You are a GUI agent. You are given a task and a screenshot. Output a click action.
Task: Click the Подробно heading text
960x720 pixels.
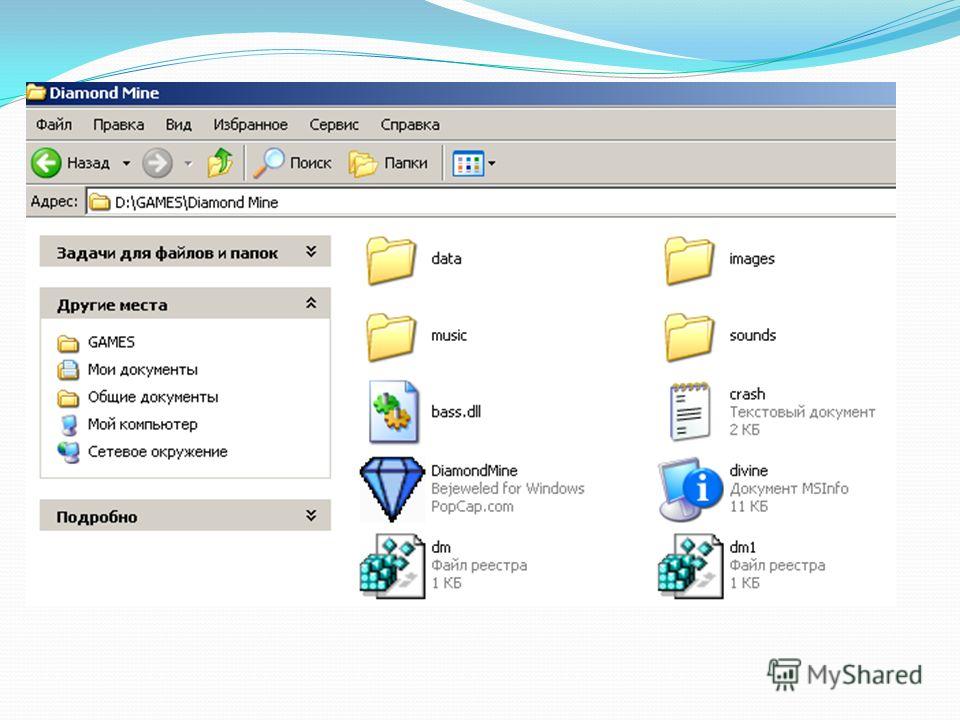[x=97, y=517]
